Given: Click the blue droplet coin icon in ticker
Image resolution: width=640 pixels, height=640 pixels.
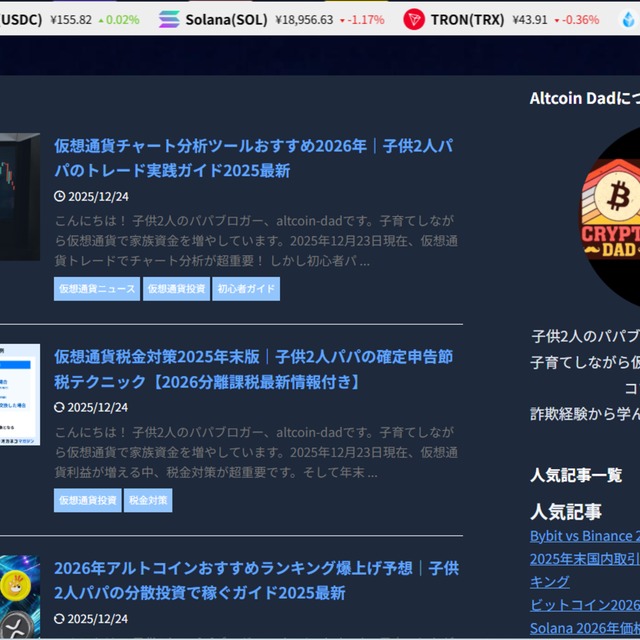Looking at the screenshot, I should tap(627, 19).
